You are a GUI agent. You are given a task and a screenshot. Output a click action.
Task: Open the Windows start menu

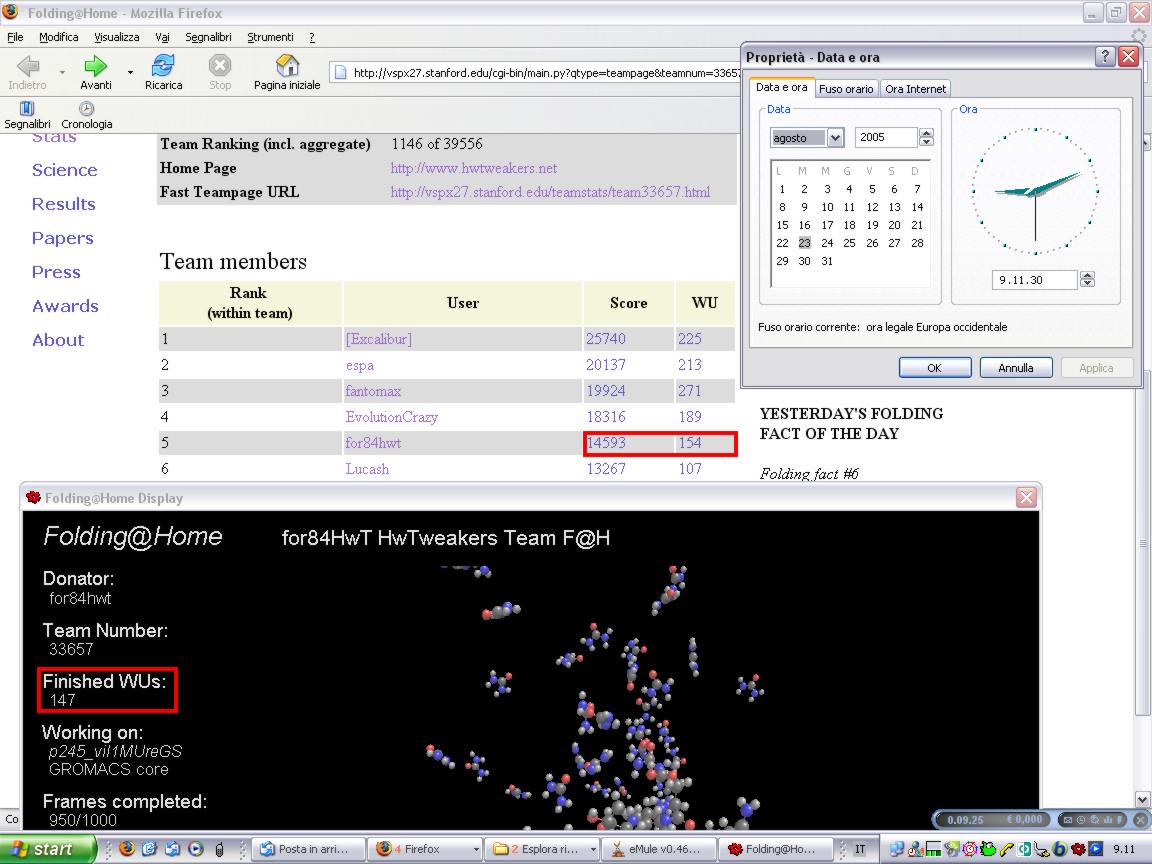click(48, 849)
